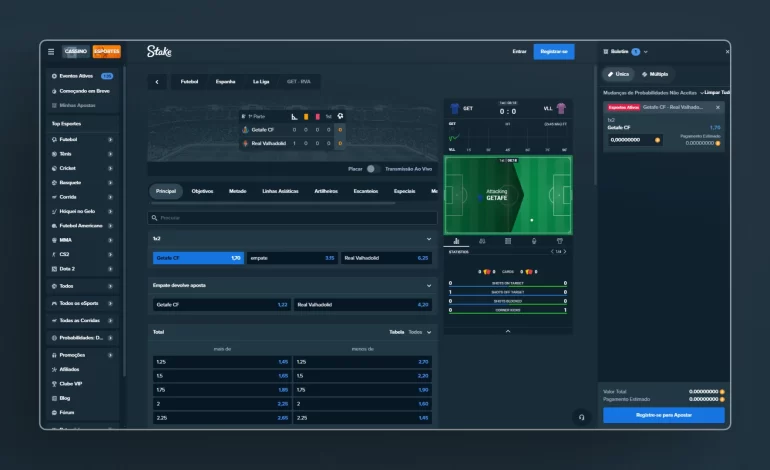The image size is (770, 470).
Task: Click the Eventos Ativos sidebar icon
Action: [x=54, y=76]
